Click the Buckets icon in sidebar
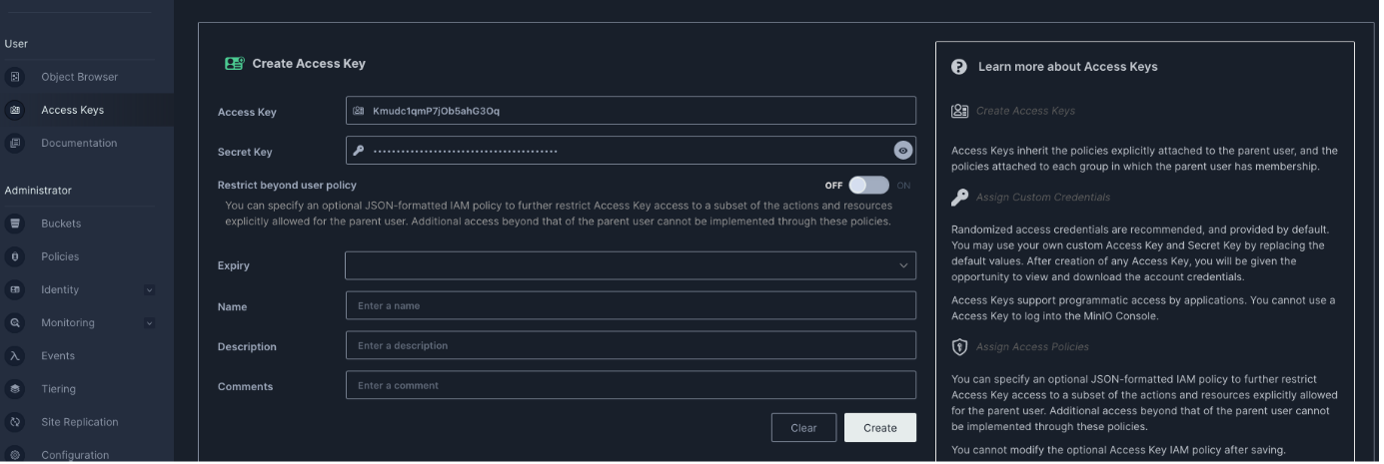Image resolution: width=1384 pixels, height=464 pixels. pos(15,223)
